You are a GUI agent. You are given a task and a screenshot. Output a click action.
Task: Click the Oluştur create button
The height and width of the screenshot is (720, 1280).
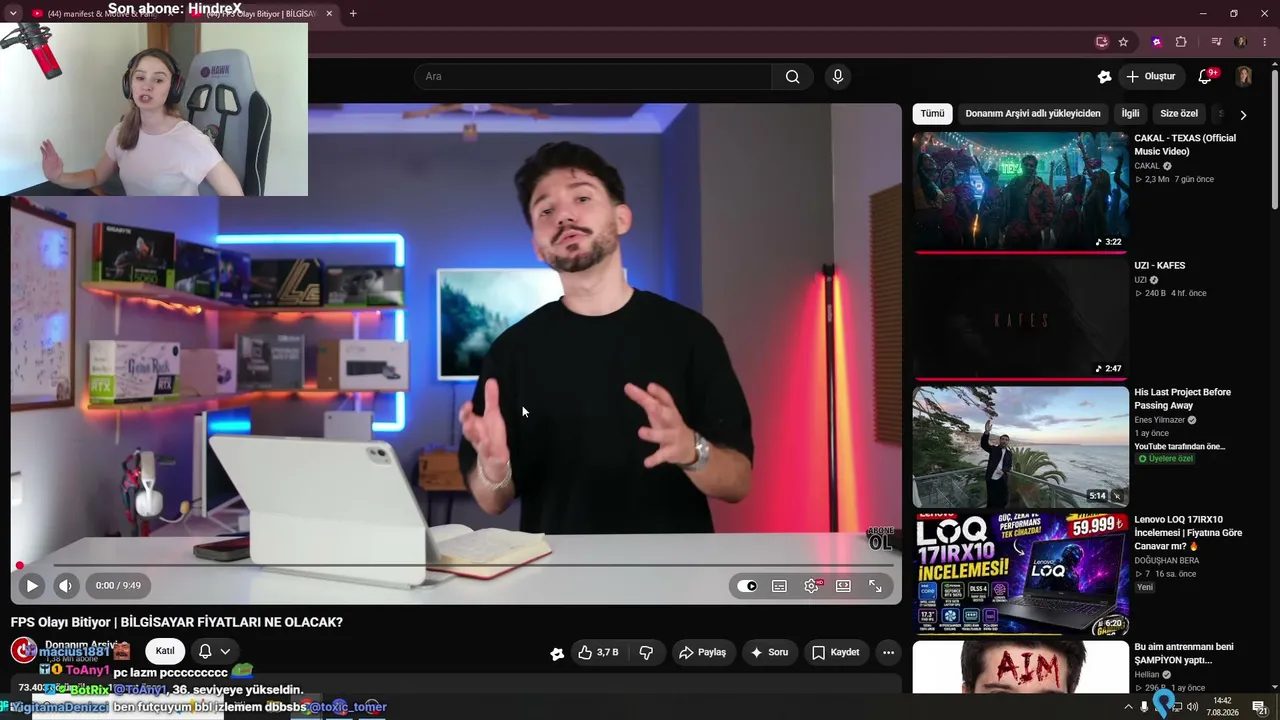pos(1151,76)
